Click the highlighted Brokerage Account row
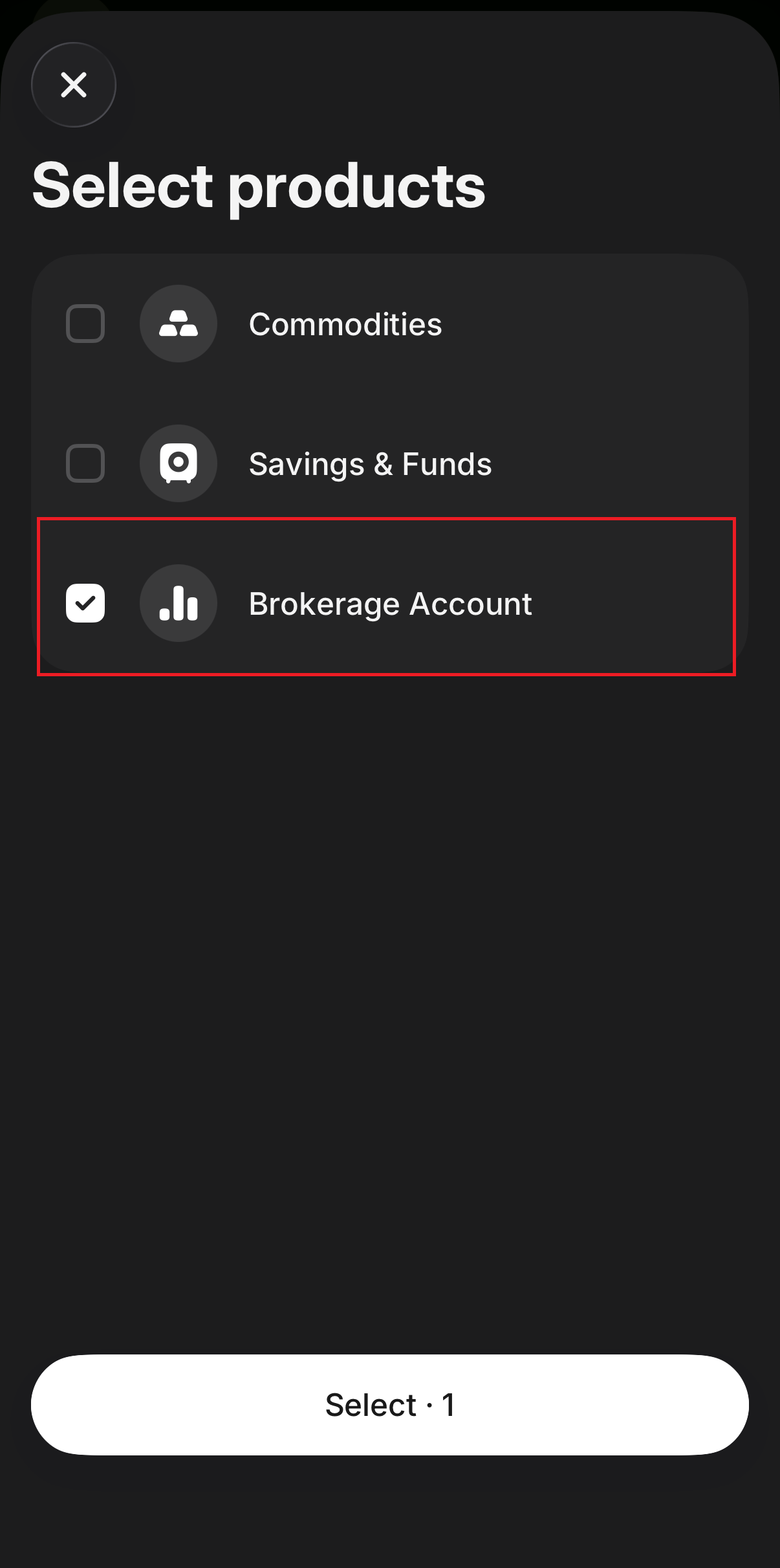Image resolution: width=780 pixels, height=1568 pixels. 388,603
